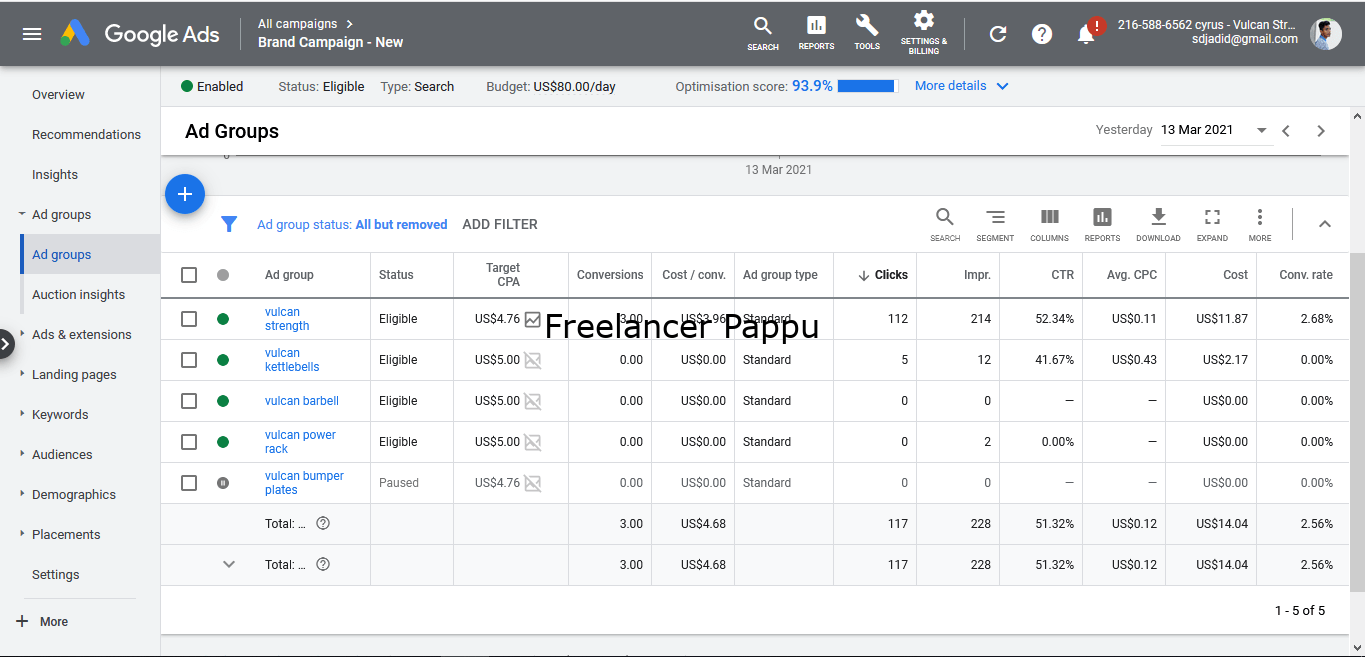Show help for the first Total row

(323, 523)
